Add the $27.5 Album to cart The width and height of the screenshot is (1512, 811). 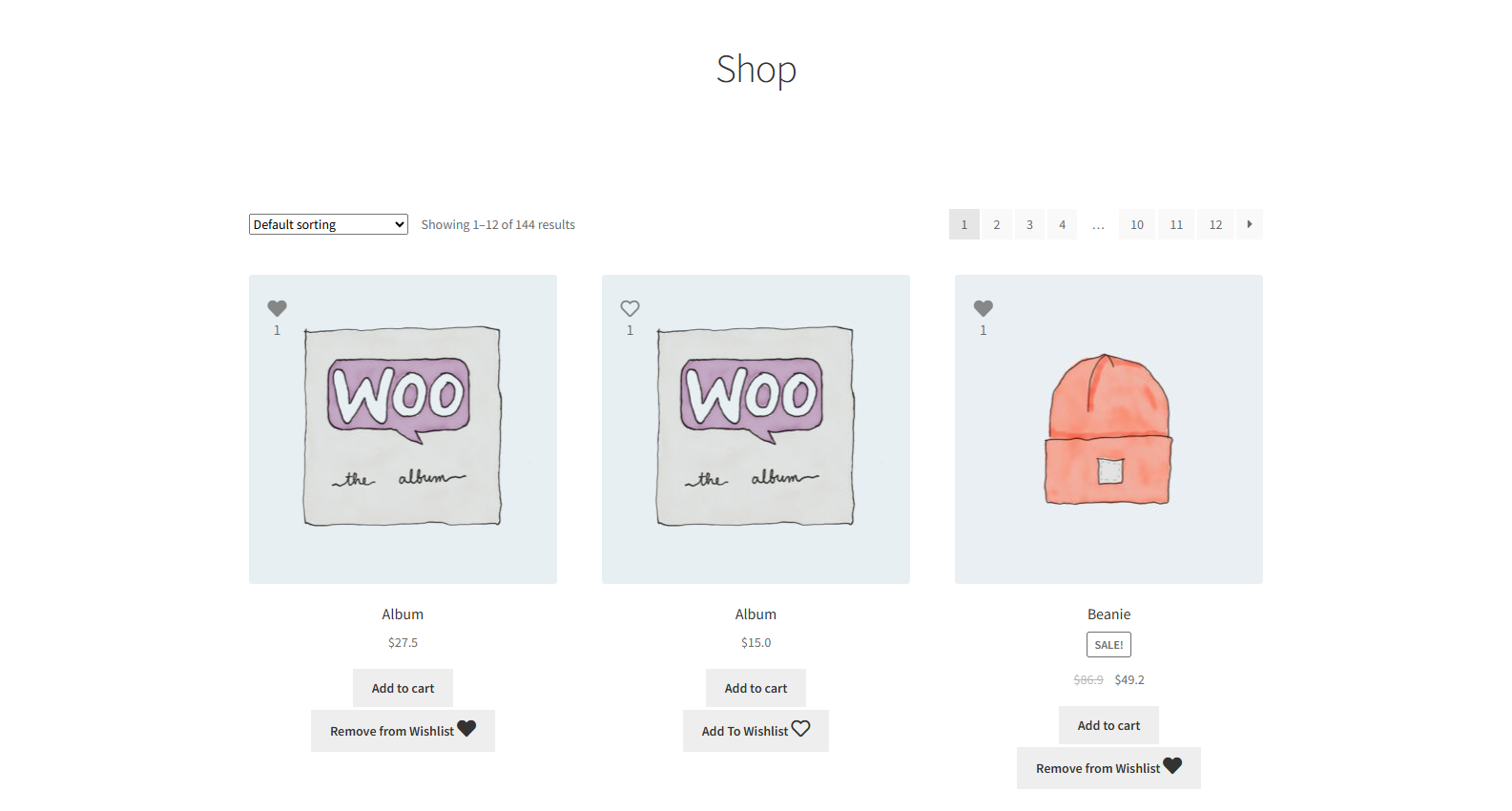(x=403, y=688)
